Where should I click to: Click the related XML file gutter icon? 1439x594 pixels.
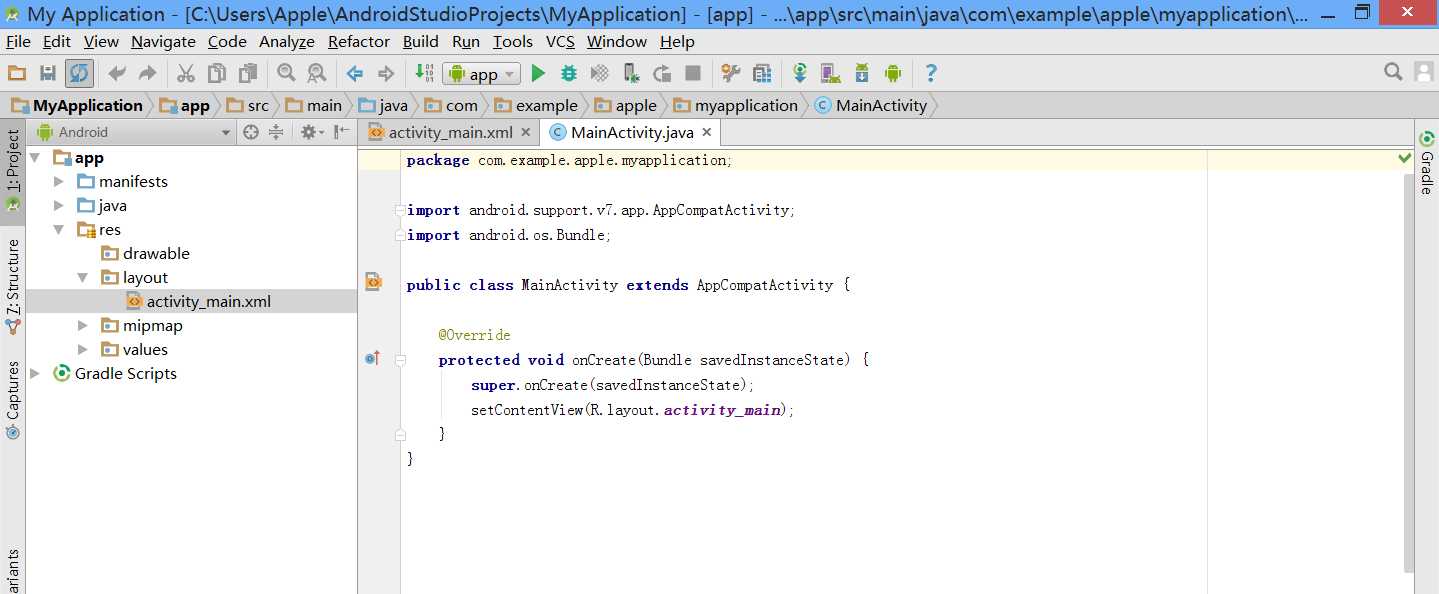click(x=373, y=283)
